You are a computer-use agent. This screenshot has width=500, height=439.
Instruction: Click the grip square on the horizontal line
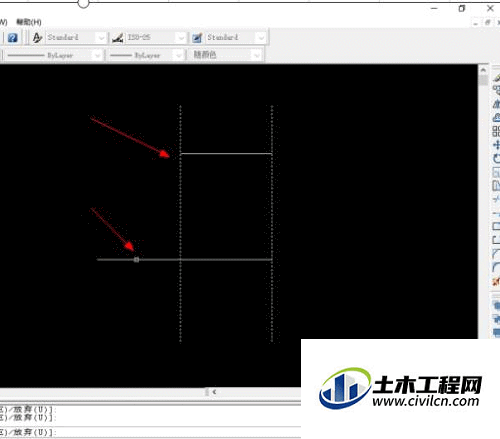136,259
